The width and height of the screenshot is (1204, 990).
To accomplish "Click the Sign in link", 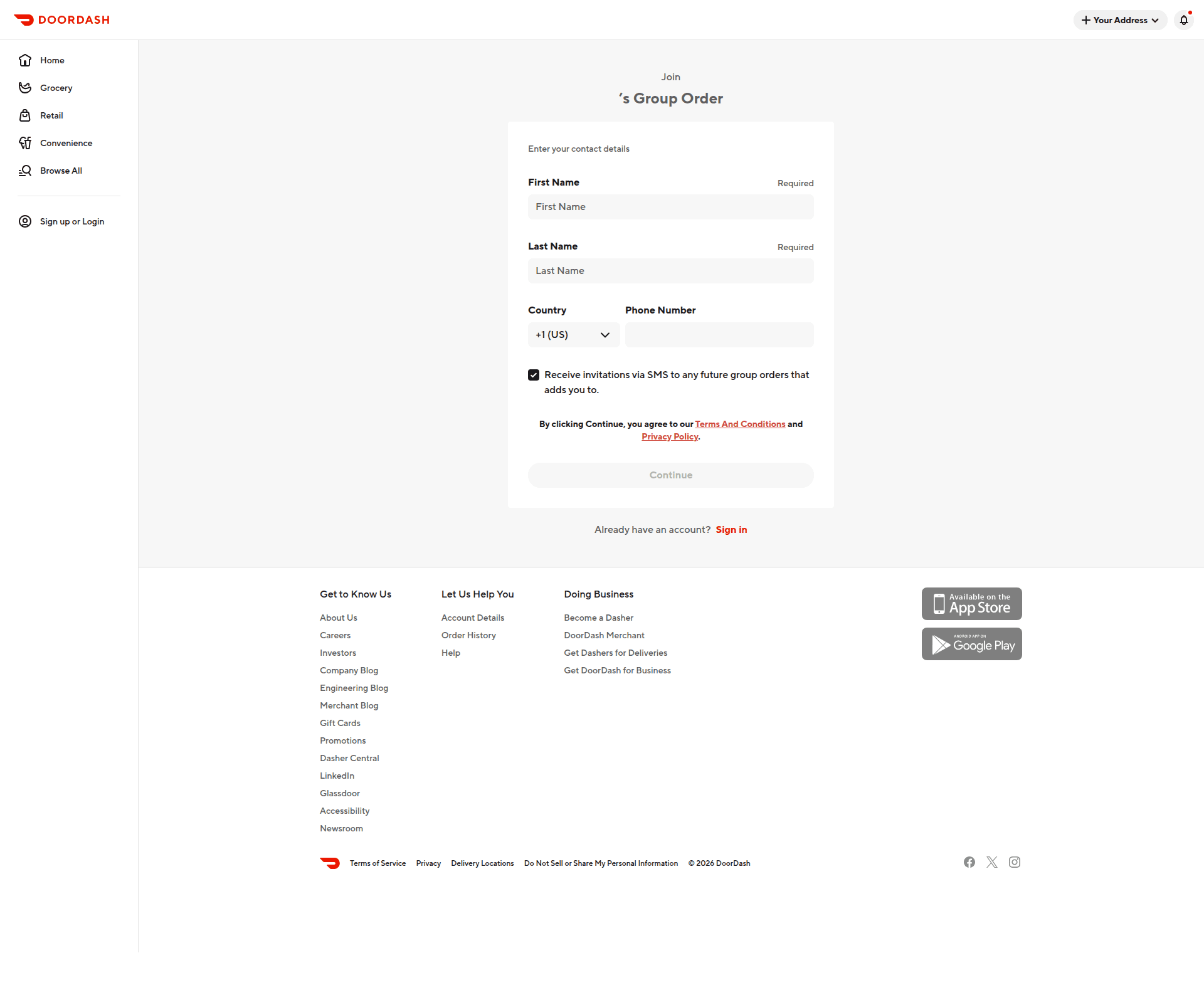I will 731,530.
